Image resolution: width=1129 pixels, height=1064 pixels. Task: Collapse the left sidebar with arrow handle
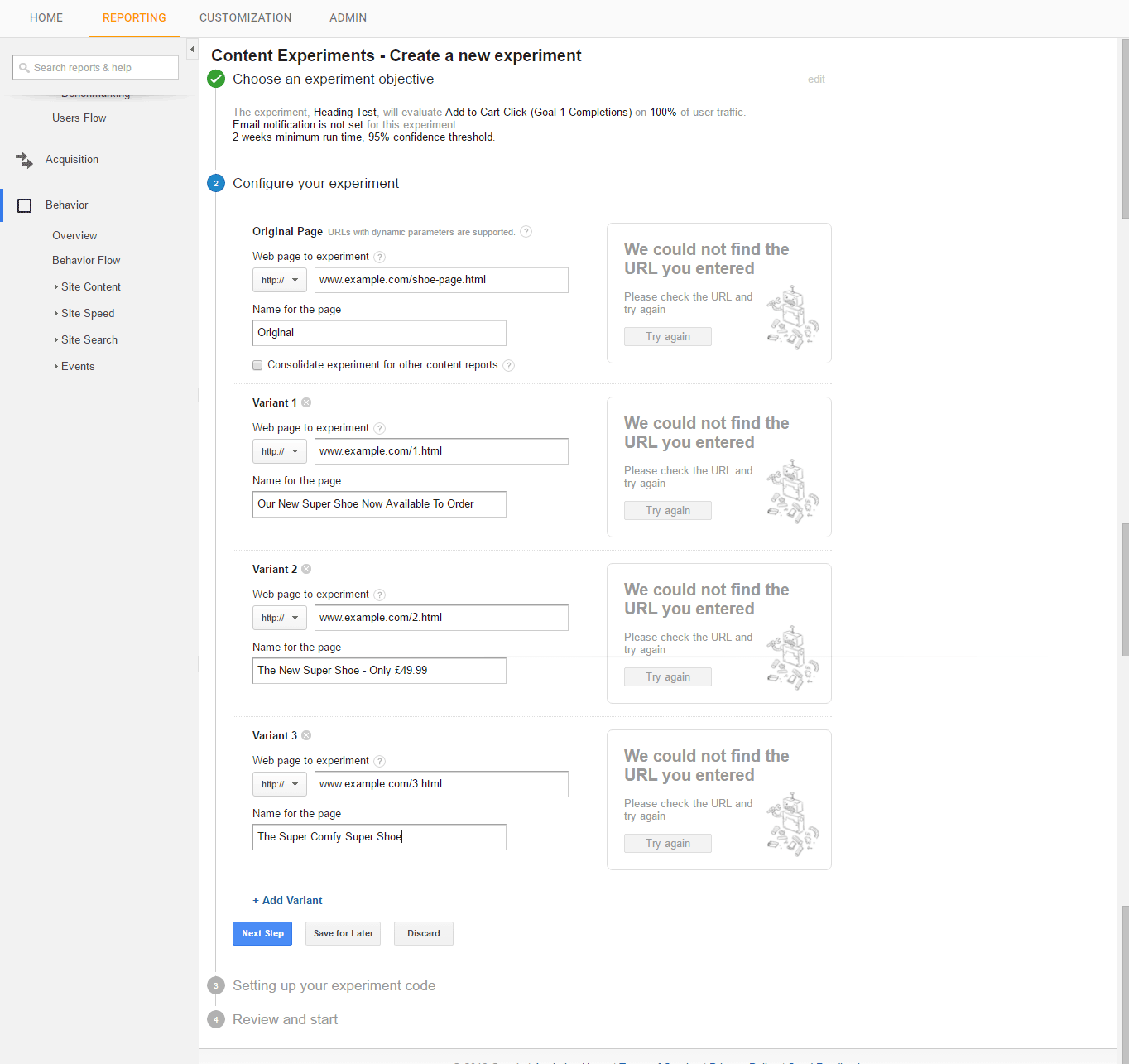click(x=192, y=50)
